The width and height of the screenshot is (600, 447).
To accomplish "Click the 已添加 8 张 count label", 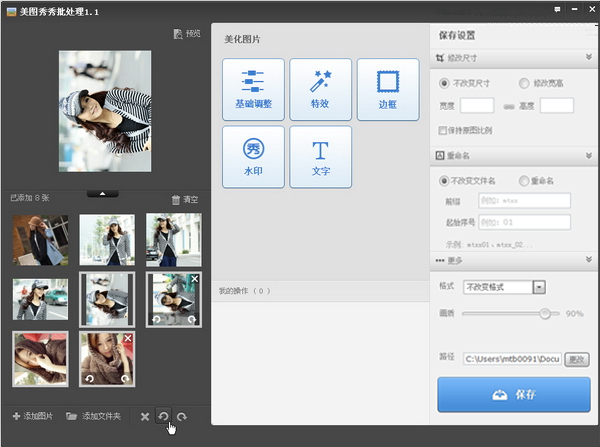I will 30,198.
